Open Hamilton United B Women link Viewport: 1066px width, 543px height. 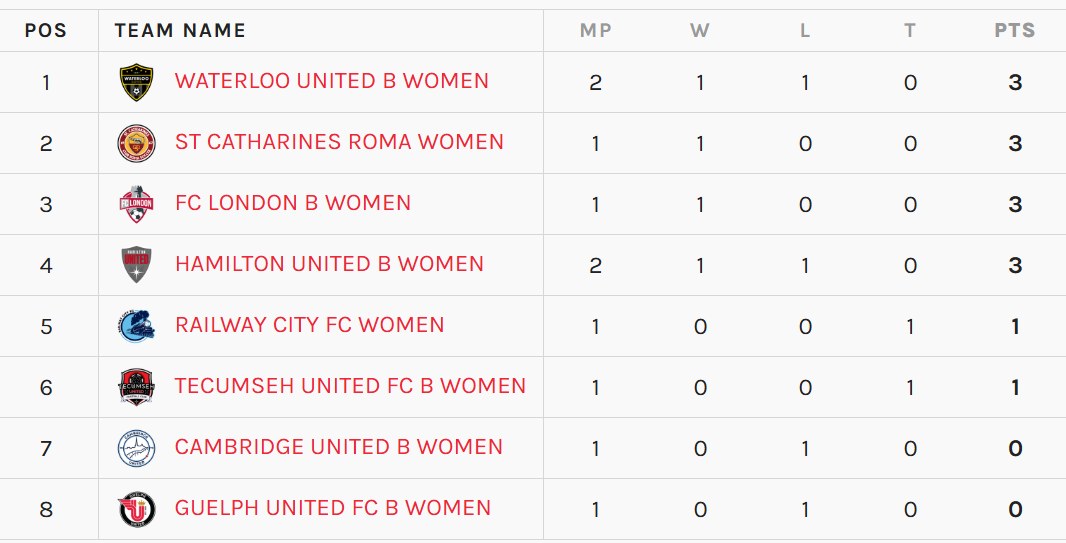pyautogui.click(x=329, y=264)
